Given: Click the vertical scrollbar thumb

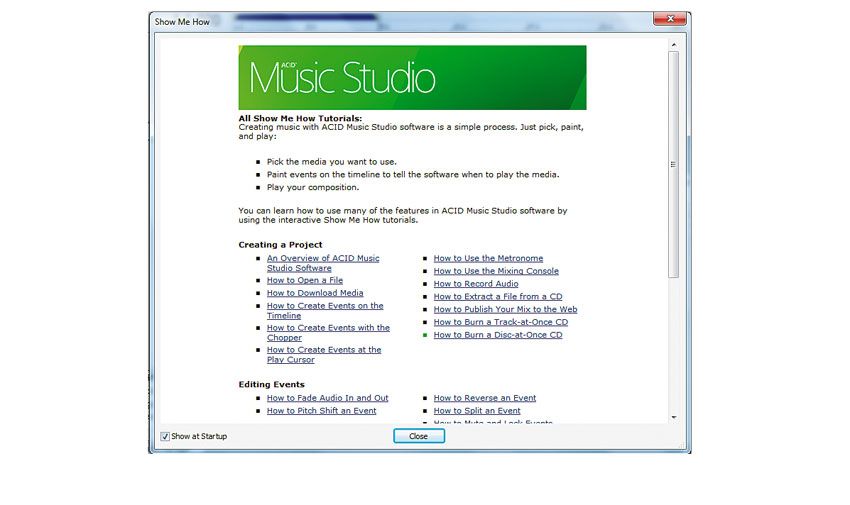Looking at the screenshot, I should (674, 164).
